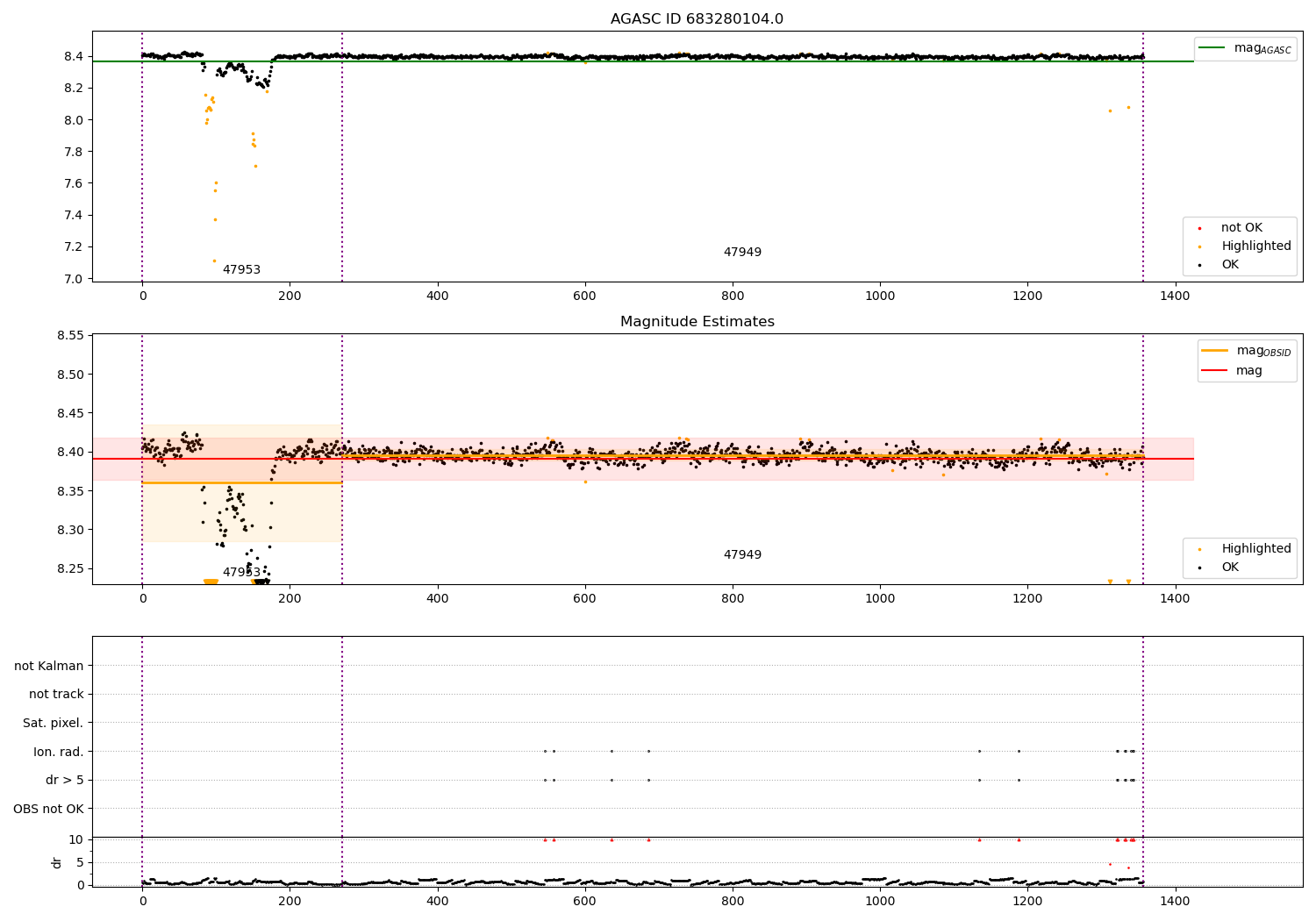Image resolution: width=1316 pixels, height=921 pixels.
Task: Select the mag AGASC legend entry label
Action: coord(1262,48)
